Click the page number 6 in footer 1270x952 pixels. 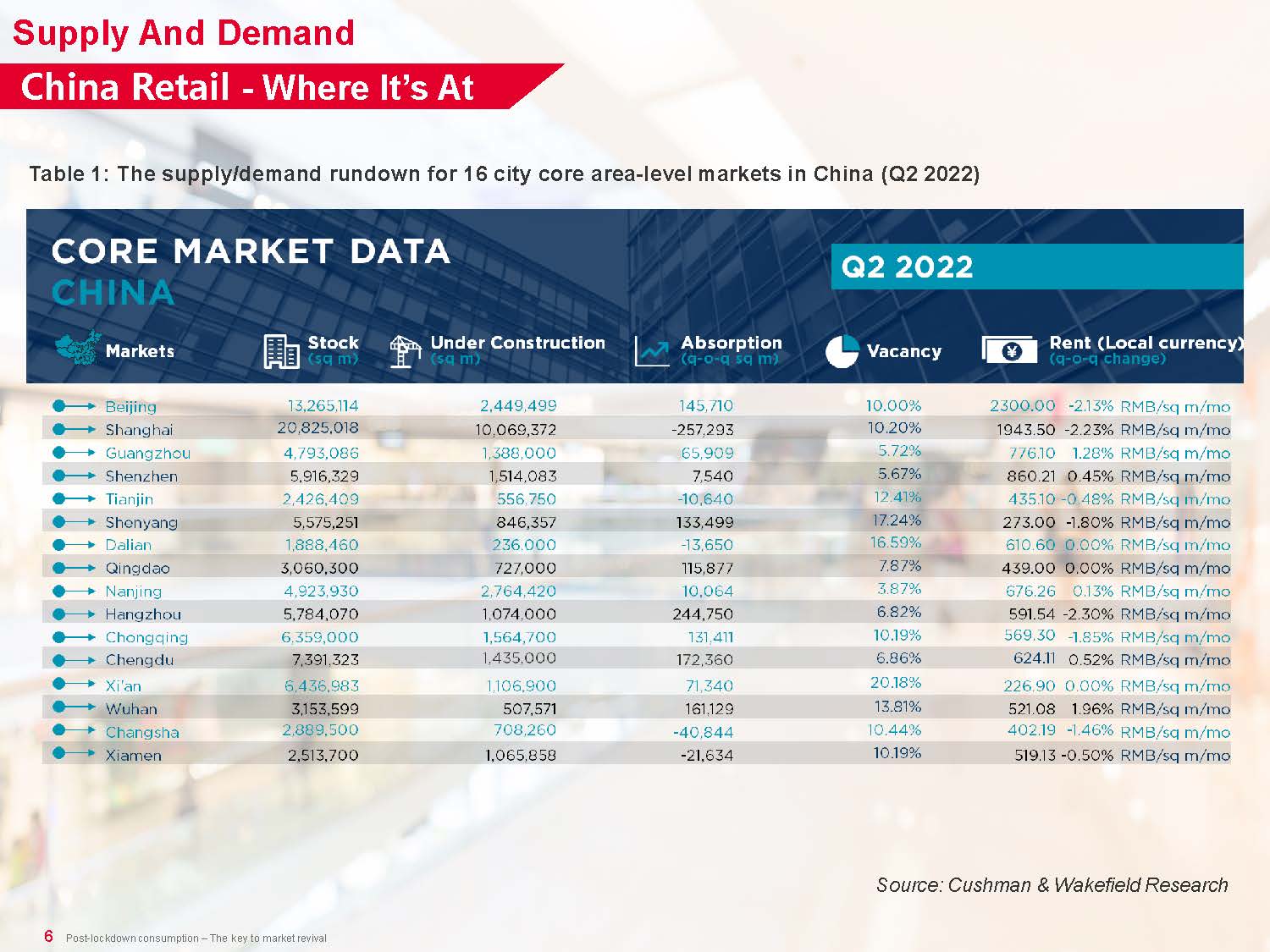(x=49, y=936)
